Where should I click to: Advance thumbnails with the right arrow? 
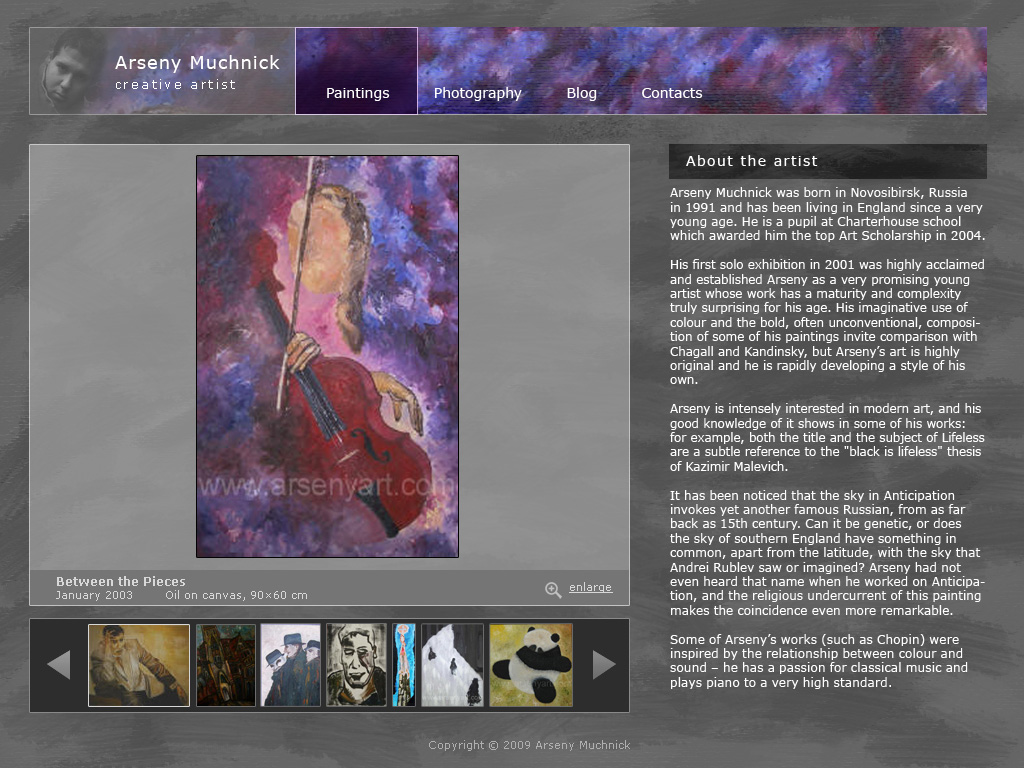(x=604, y=665)
